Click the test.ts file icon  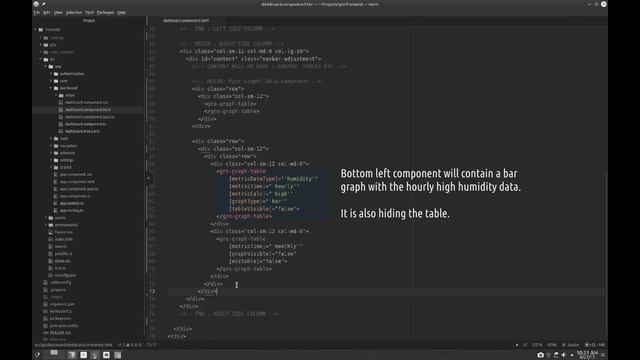[x=51, y=268]
